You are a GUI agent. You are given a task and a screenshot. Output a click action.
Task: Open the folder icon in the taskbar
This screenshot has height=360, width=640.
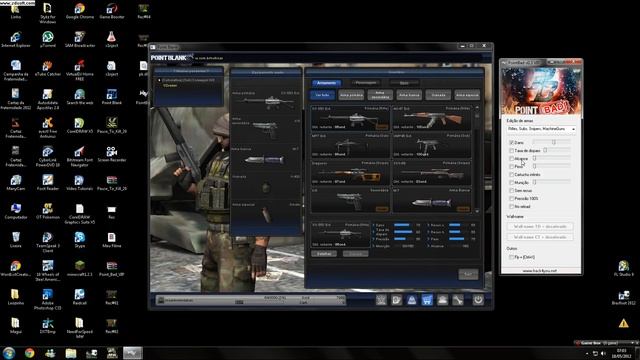pos(71,353)
